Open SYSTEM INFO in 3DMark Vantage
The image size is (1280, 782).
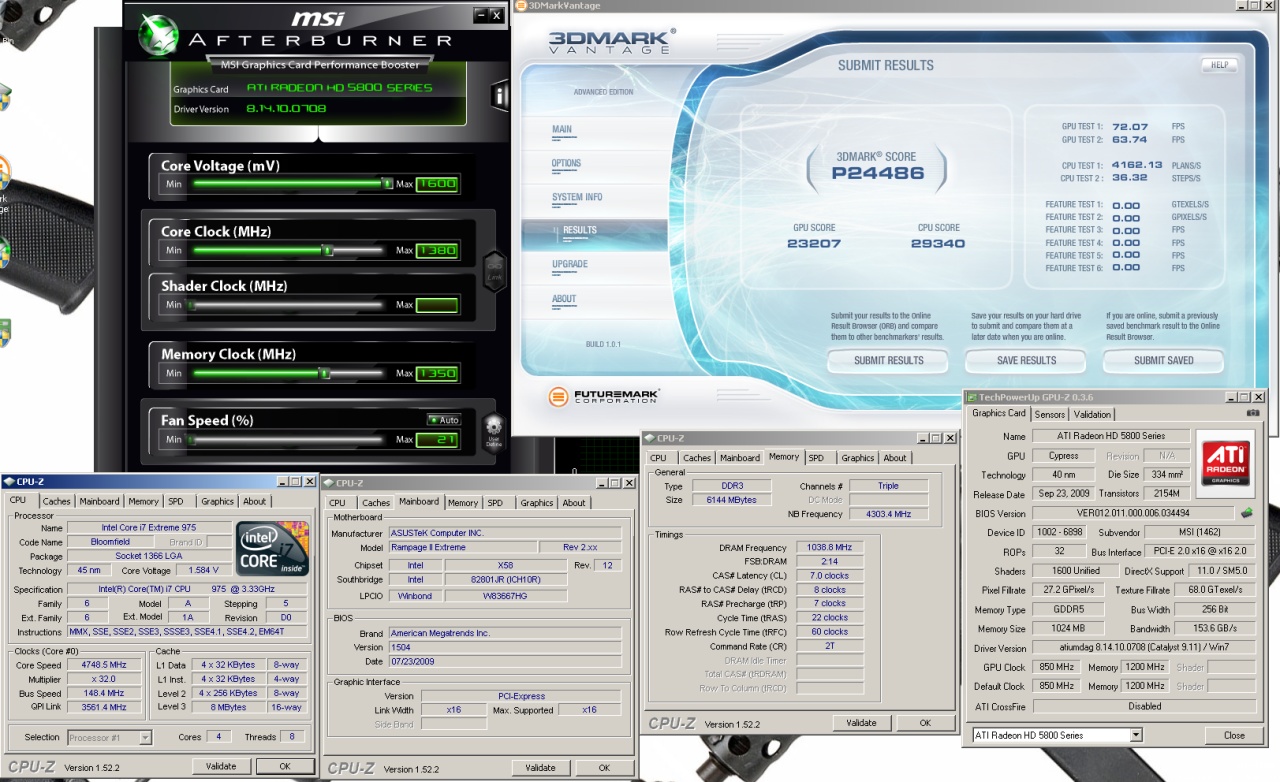click(x=577, y=197)
